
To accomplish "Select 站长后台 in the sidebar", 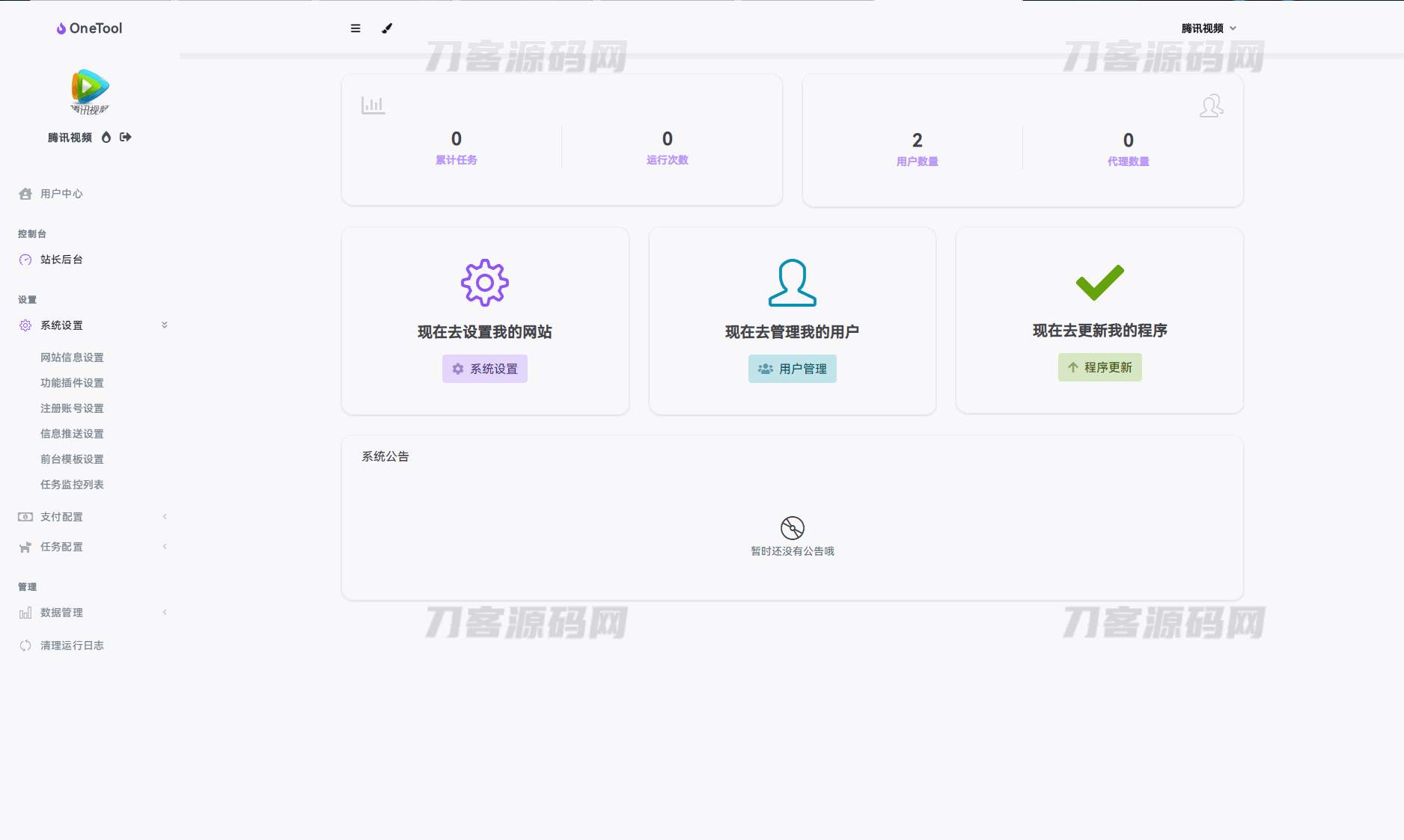I will coord(61,260).
